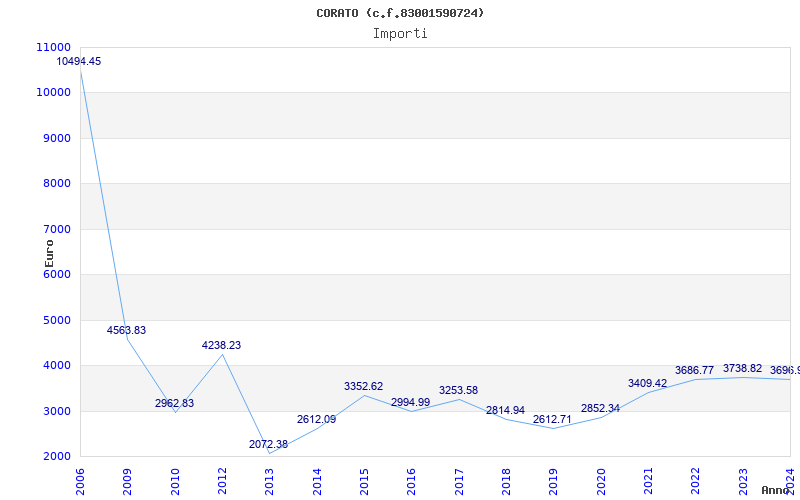Click the x-axis year 2009

[128, 482]
